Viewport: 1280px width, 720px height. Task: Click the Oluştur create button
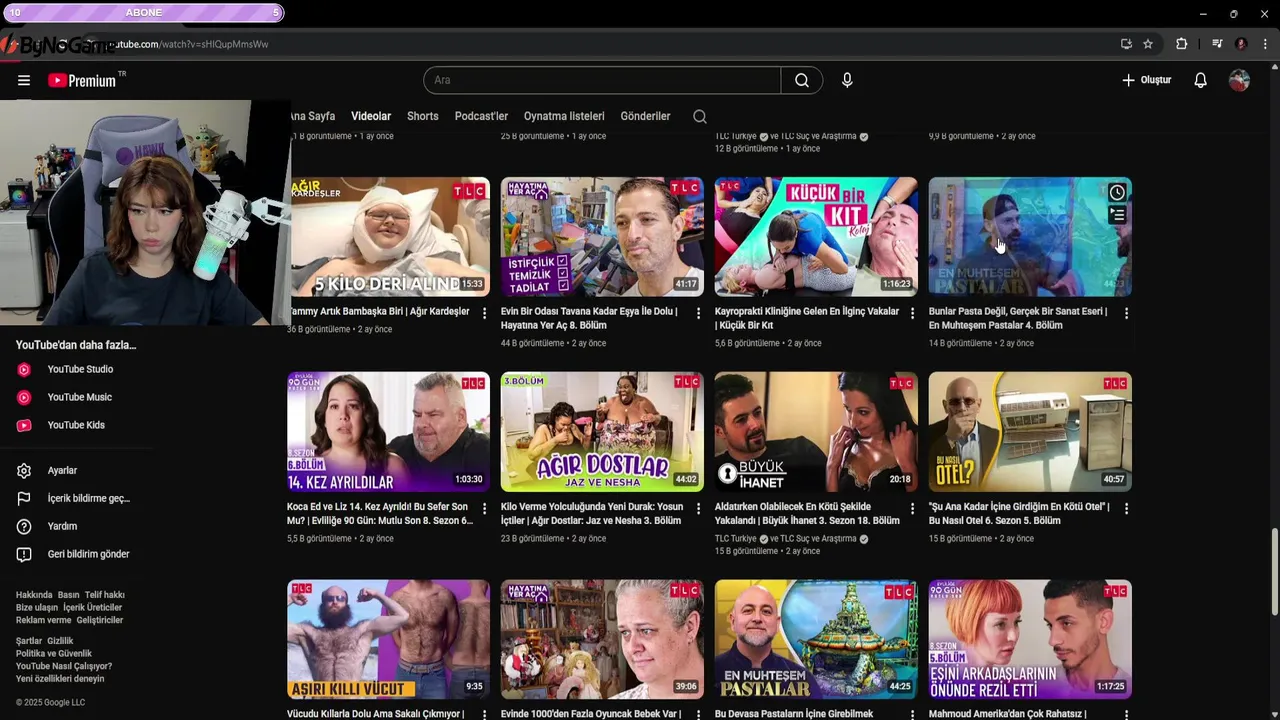1146,80
